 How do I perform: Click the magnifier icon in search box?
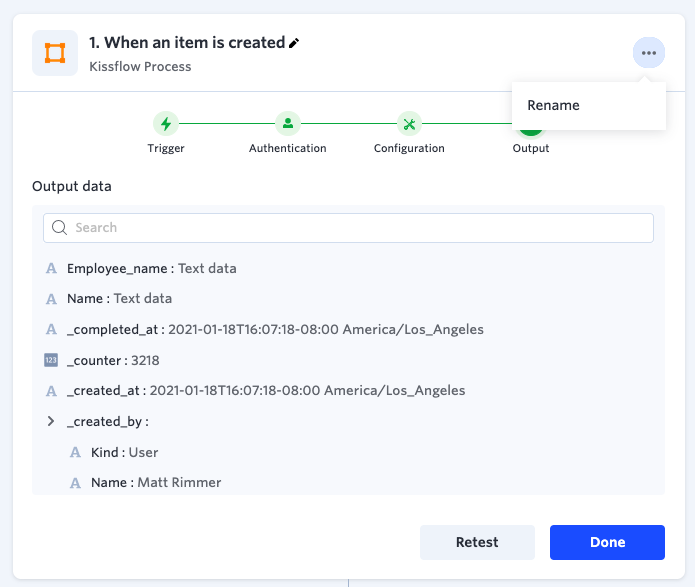pos(60,228)
